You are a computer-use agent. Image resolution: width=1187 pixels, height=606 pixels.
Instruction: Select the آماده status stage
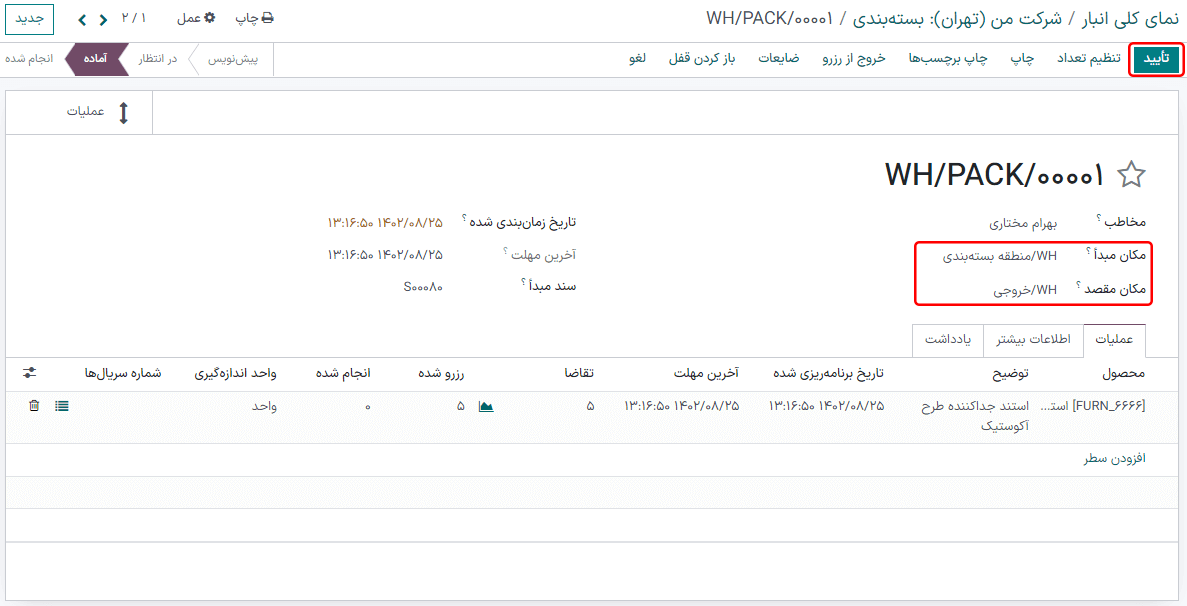click(x=95, y=59)
